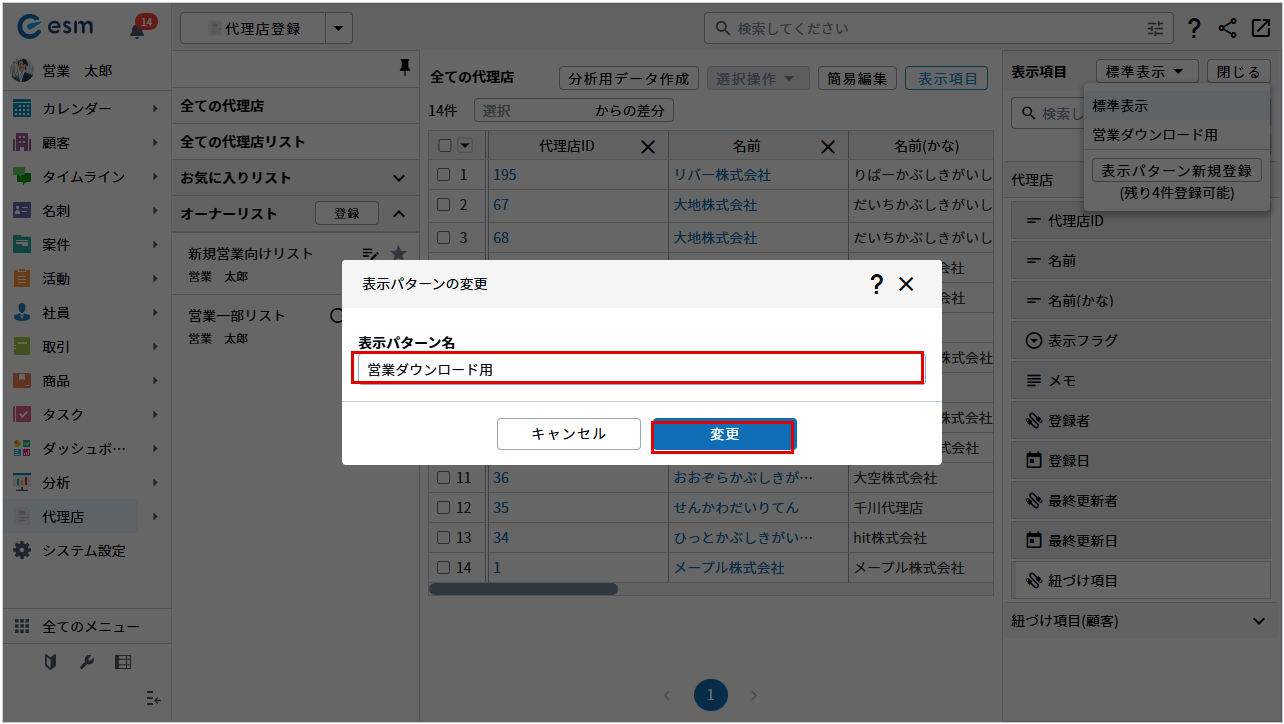Click the 表示フラグ field item
Image resolution: width=1284 pixels, height=724 pixels.
[1139, 341]
